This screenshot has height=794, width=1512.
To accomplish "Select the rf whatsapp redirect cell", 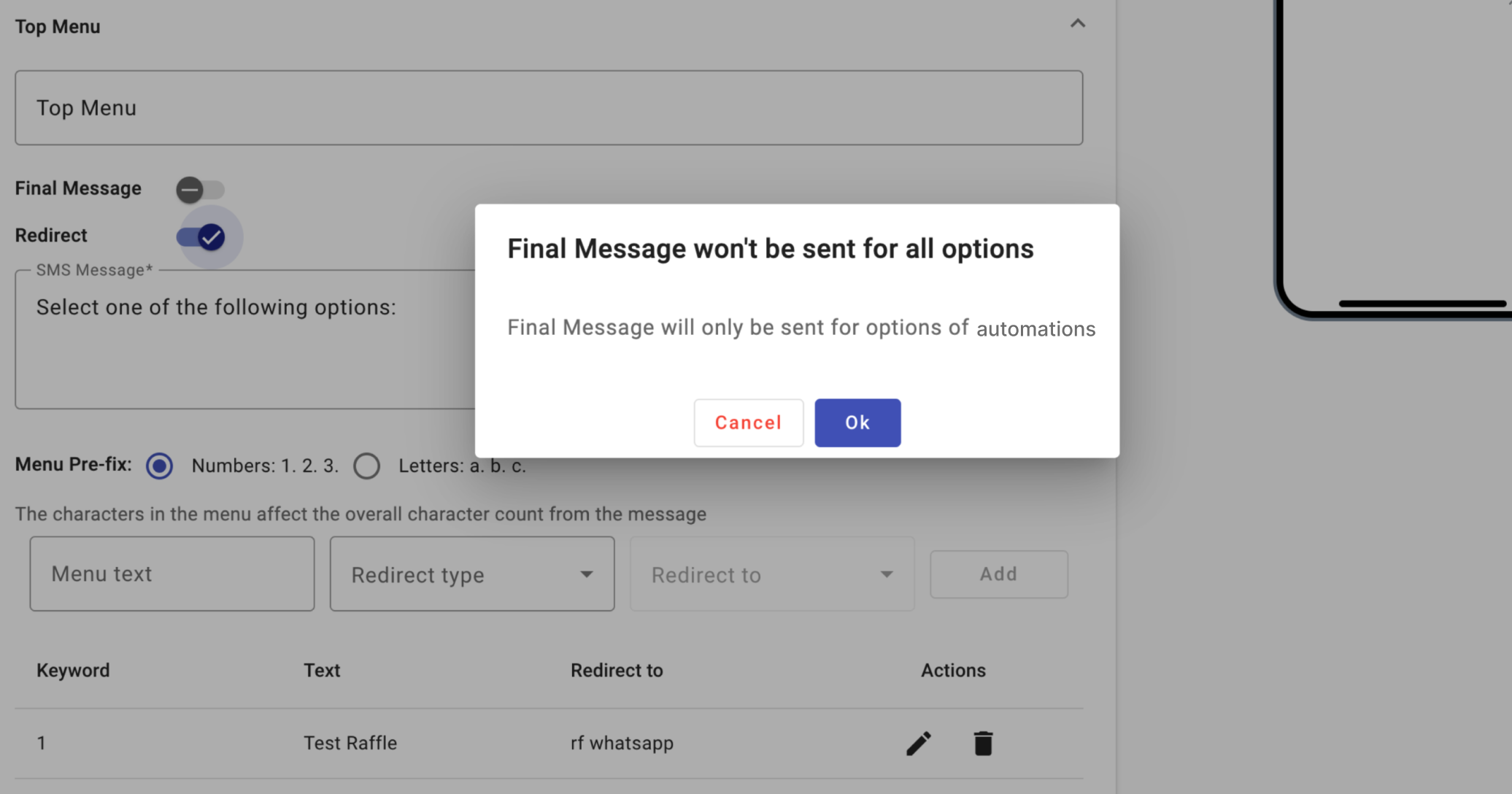I will click(622, 743).
